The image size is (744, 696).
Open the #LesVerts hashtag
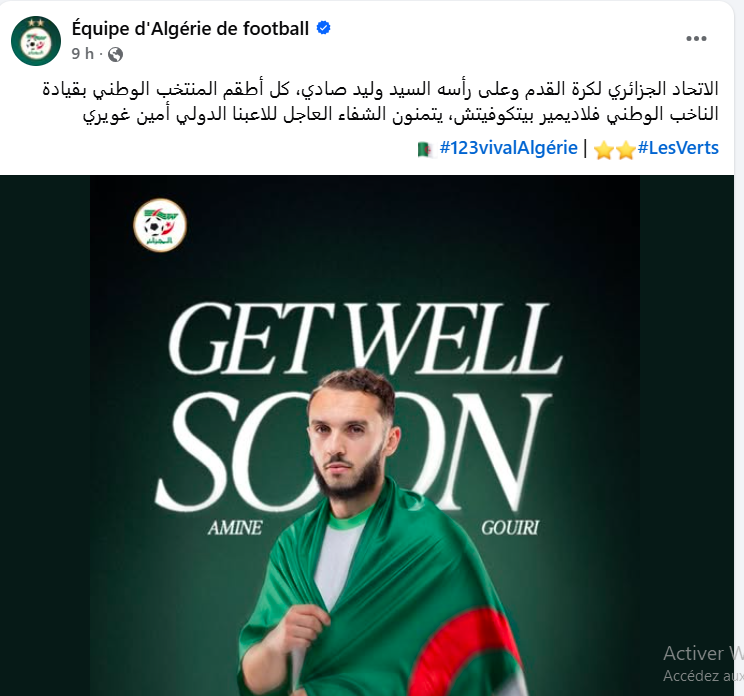click(678, 148)
